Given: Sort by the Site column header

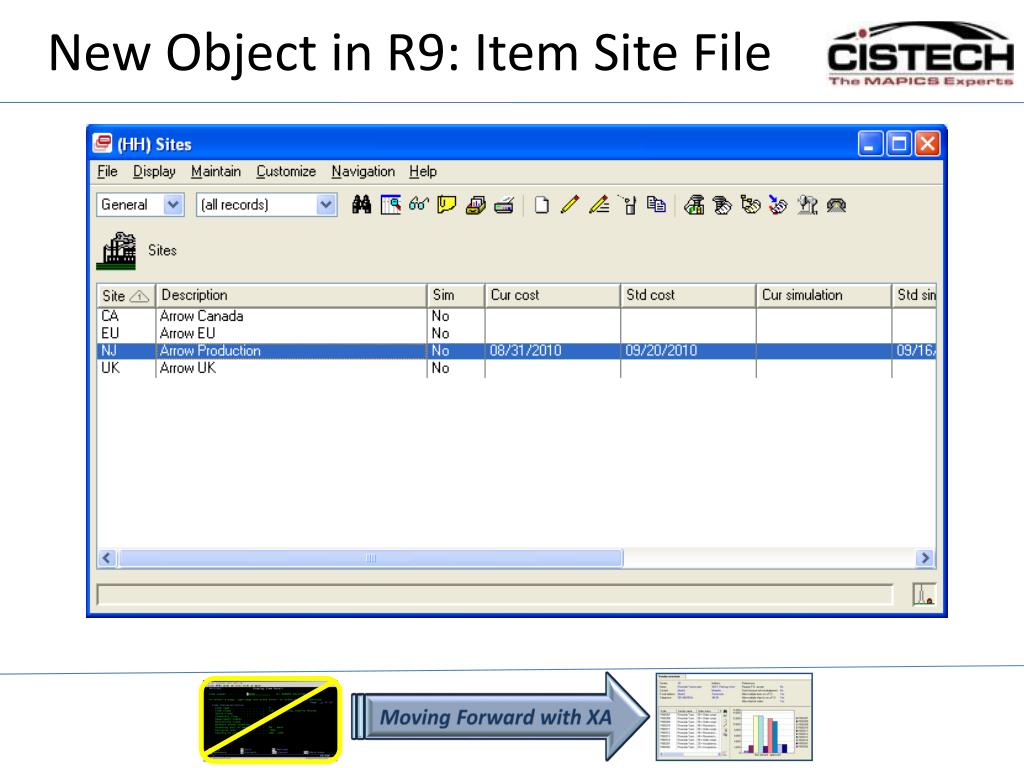Looking at the screenshot, I should (x=125, y=295).
